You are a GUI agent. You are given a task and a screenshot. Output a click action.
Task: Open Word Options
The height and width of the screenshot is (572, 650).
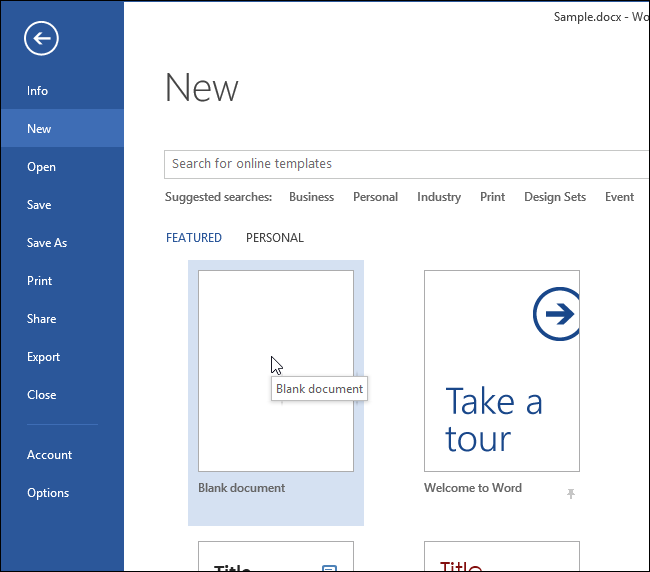coord(48,493)
